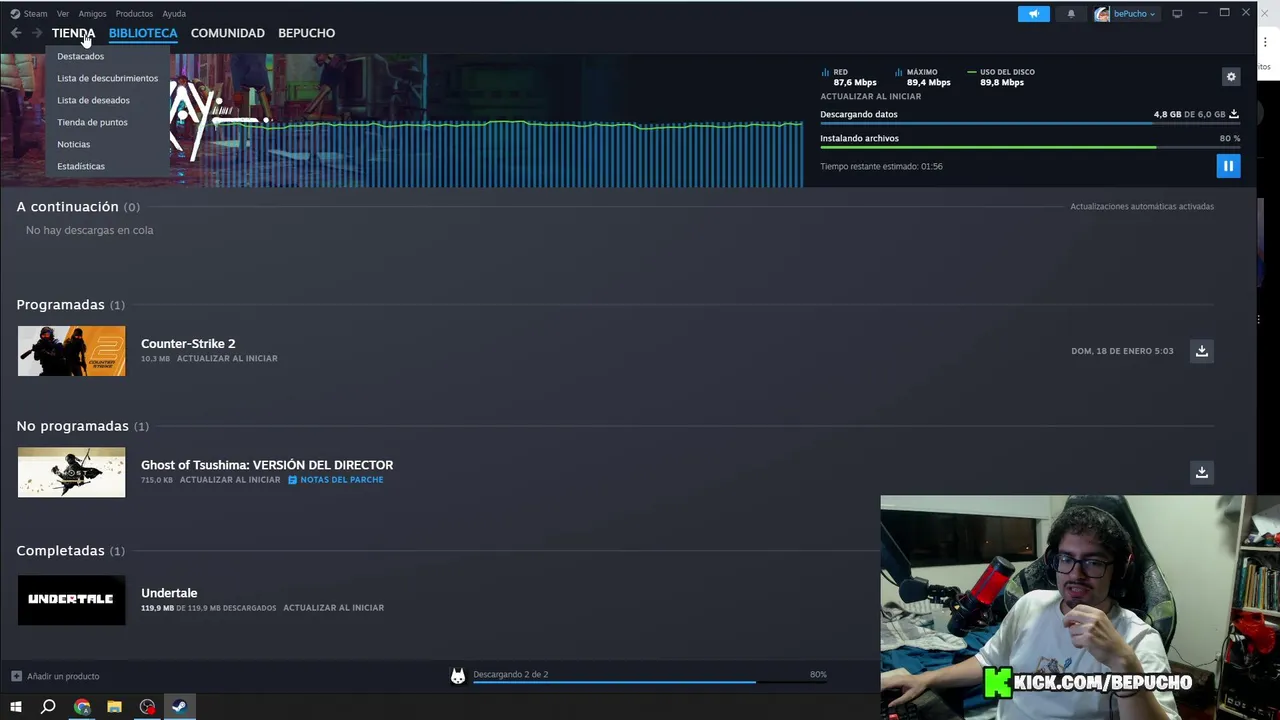1280x720 pixels.
Task: Start Ghost of Tsushima download icon
Action: [1202, 472]
